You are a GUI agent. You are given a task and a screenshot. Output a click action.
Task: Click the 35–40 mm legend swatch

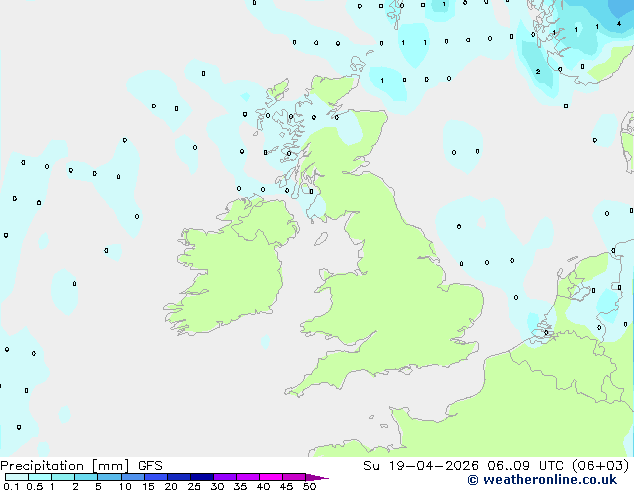(248, 477)
